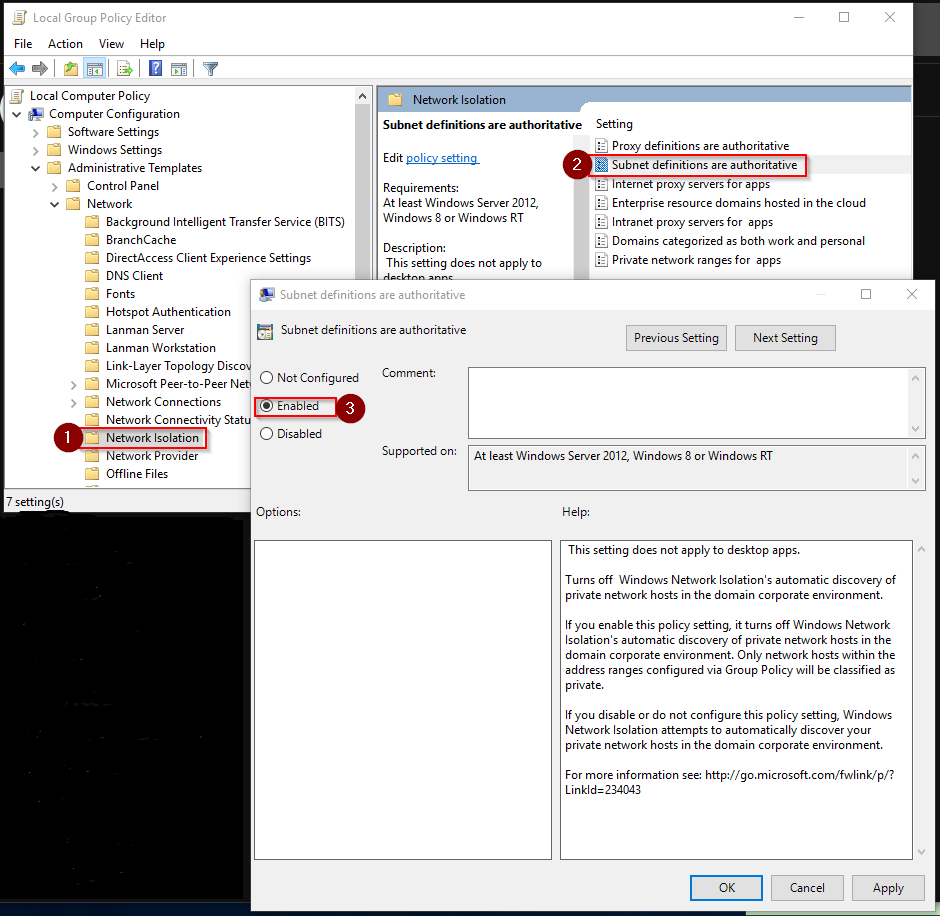Select Enterprise resource domains hosted in the cloud
The image size is (940, 916).
coord(739,203)
